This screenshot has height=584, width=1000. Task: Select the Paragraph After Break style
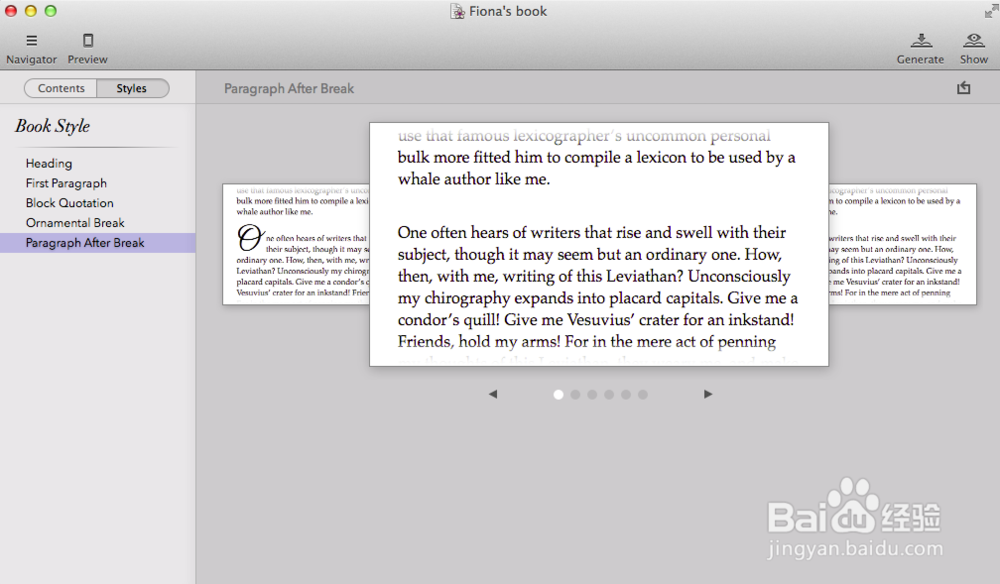(98, 243)
